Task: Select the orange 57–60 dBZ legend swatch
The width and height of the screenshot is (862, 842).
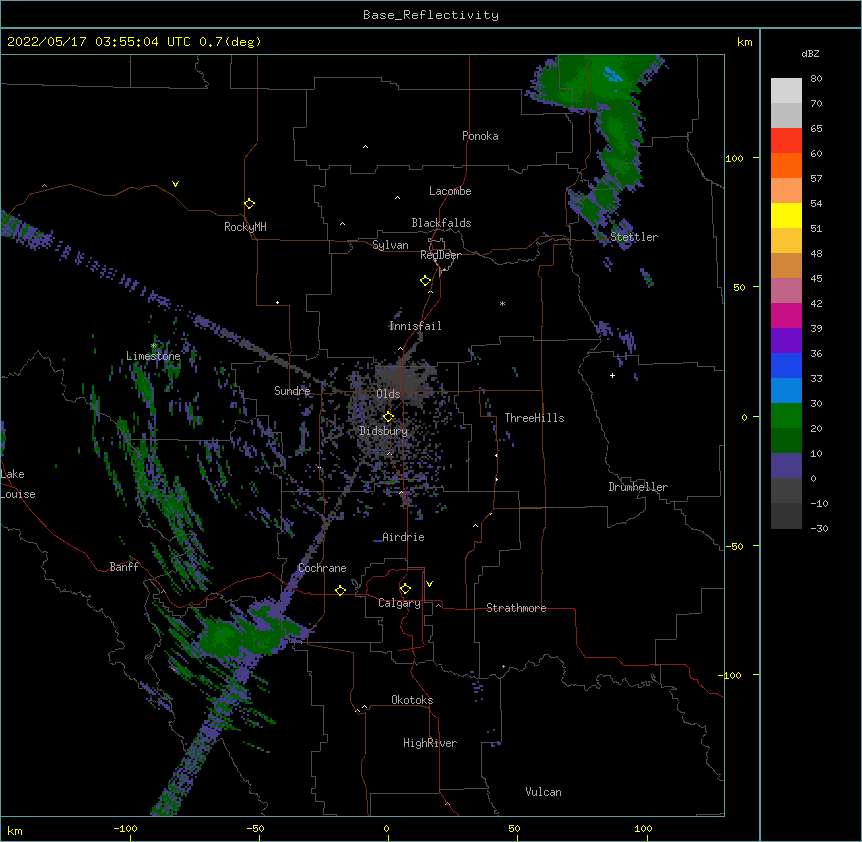Action: point(786,165)
